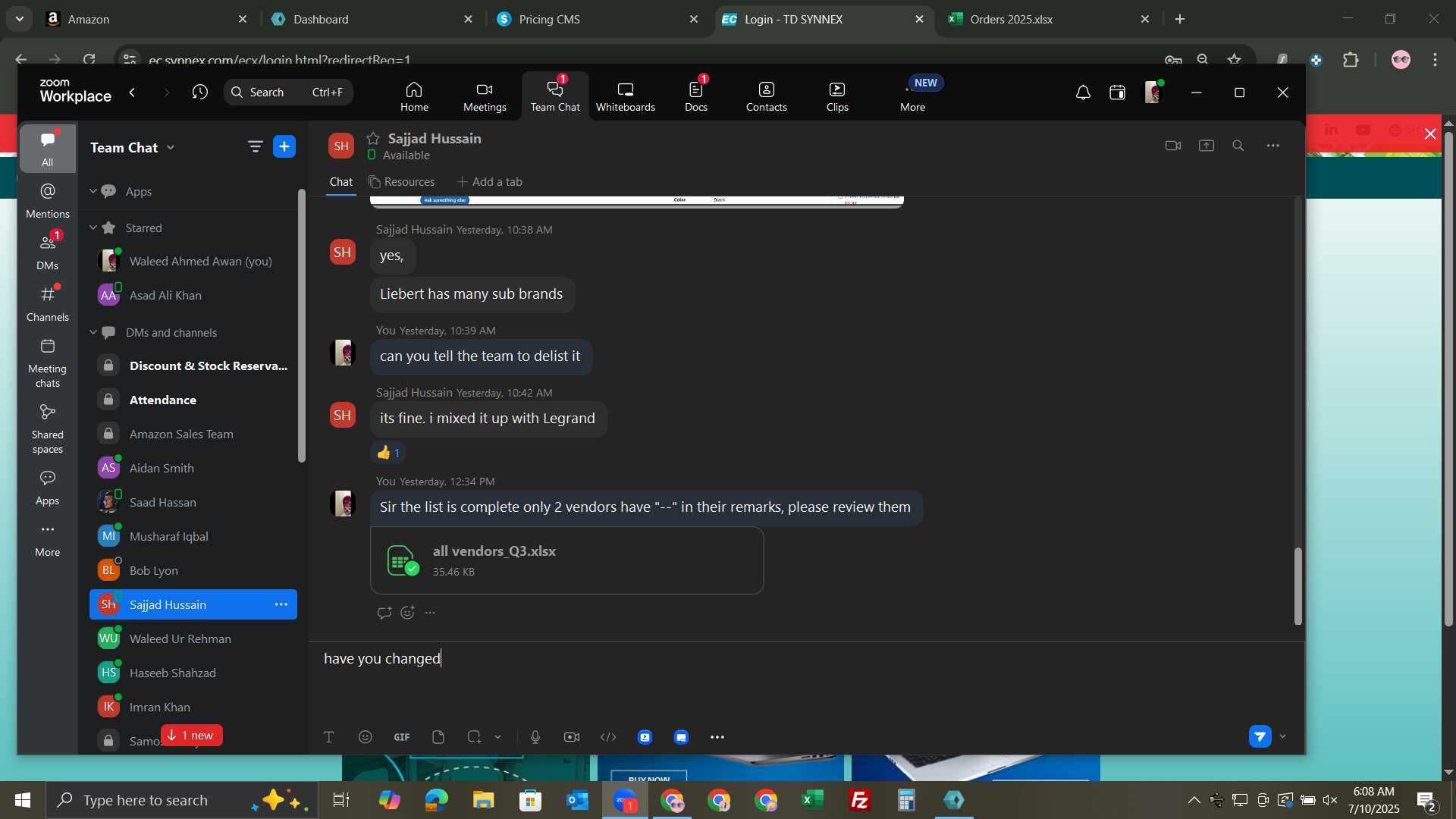Open Meeting chats in the sidebar
Screen dimensions: 1456x819
tap(48, 363)
